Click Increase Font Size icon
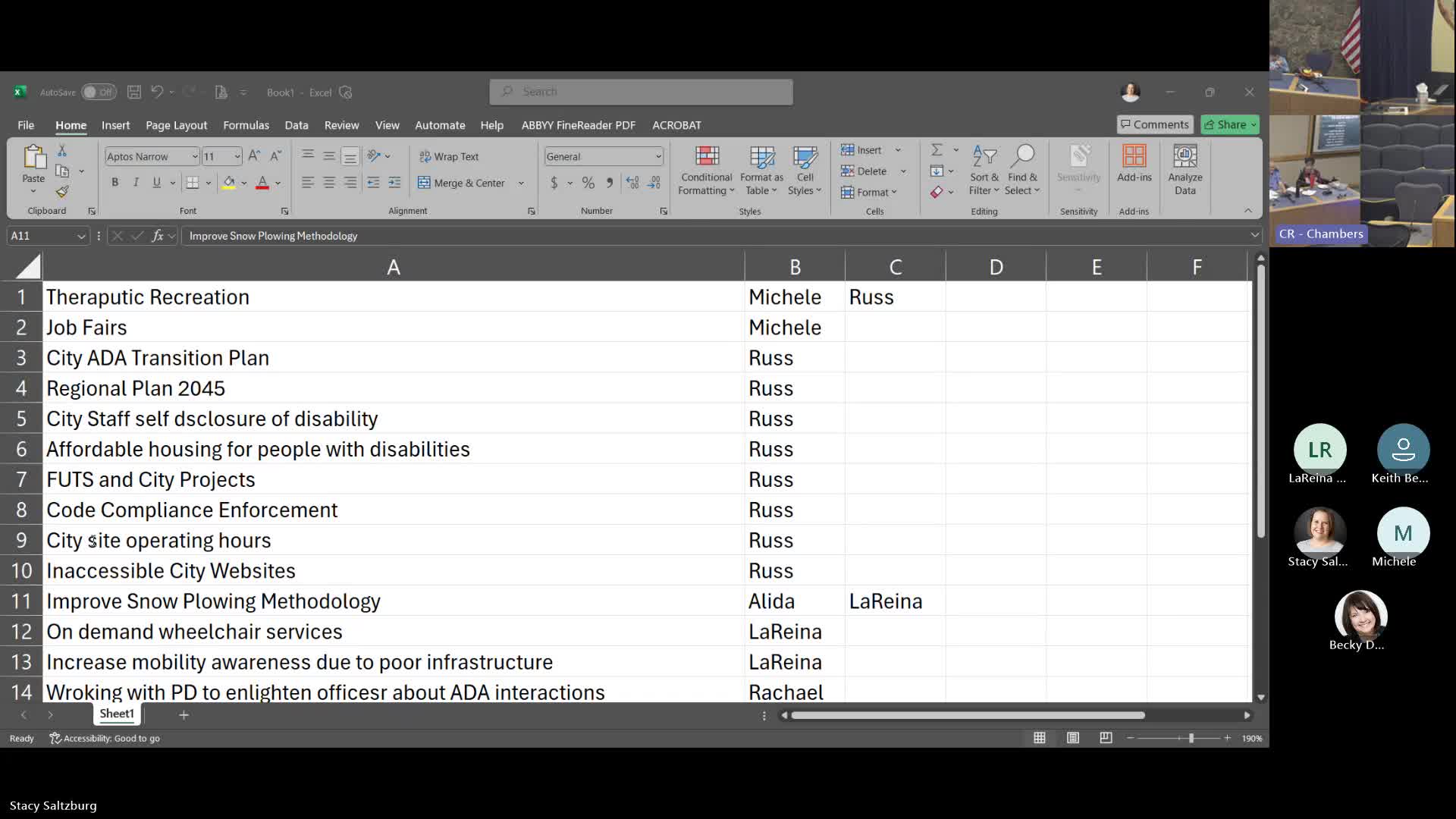 click(x=254, y=156)
